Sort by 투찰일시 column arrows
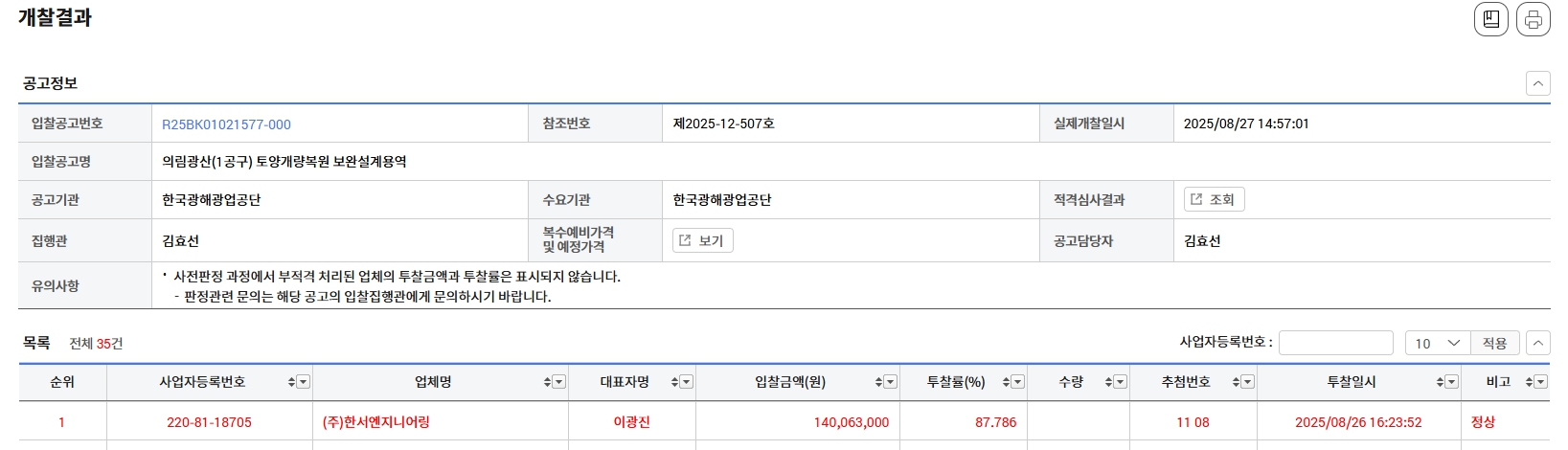 coord(1440,382)
